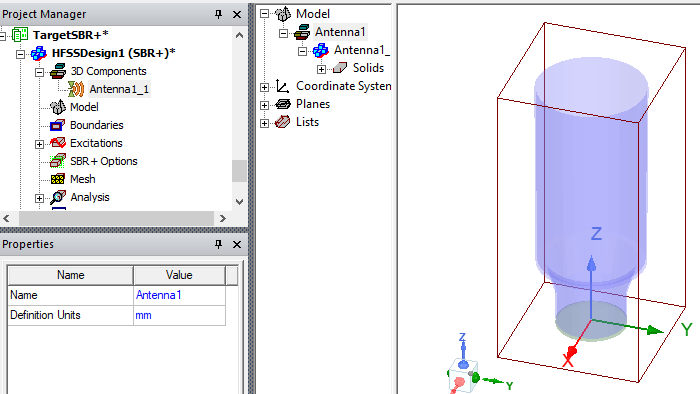The height and width of the screenshot is (394, 700).
Task: Click the SBR+ Options icon
Action: point(58,161)
